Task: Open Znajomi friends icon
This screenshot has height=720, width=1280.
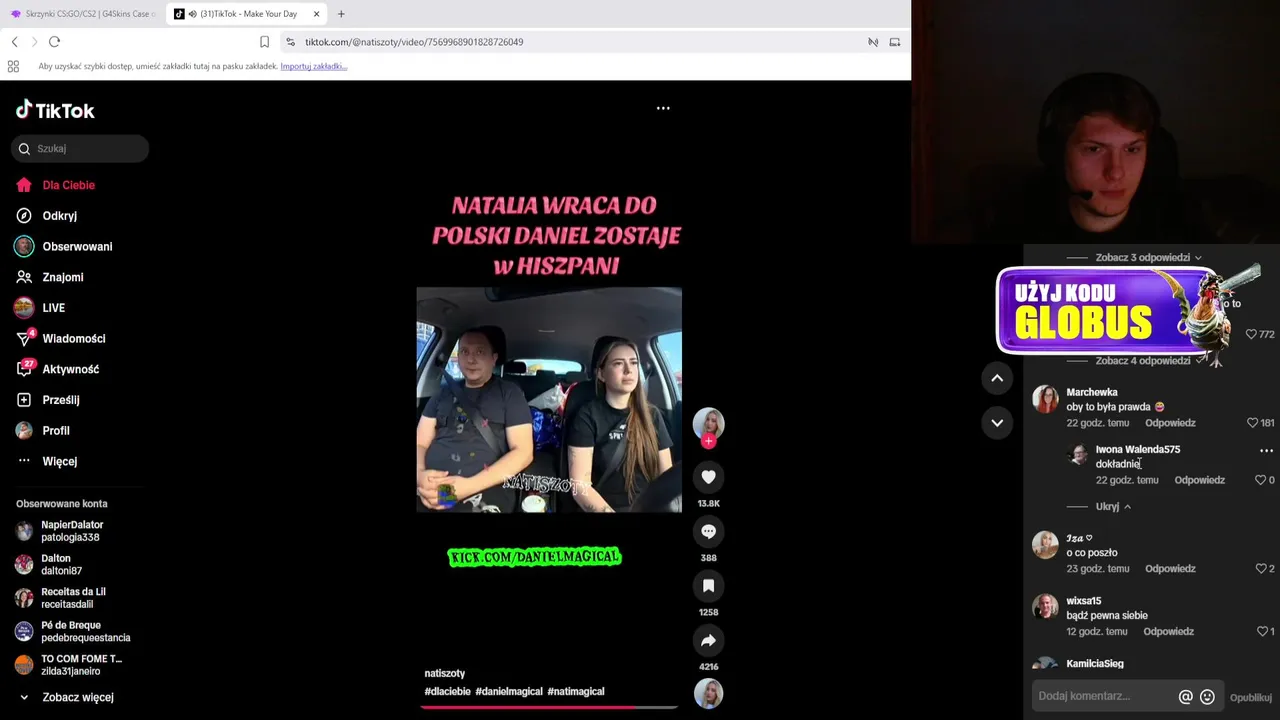Action: click(x=24, y=277)
